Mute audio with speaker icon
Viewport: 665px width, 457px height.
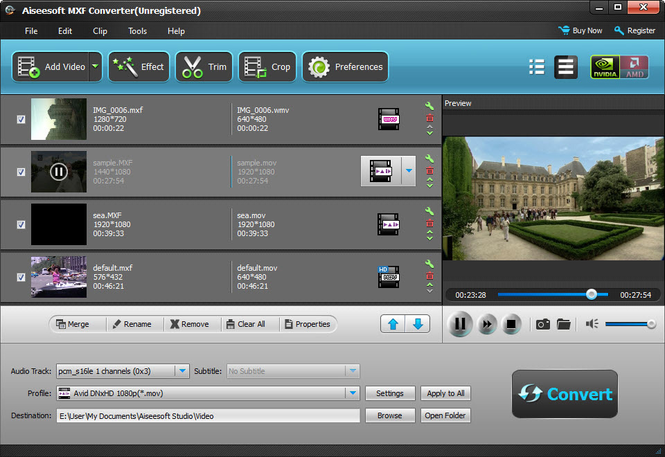click(592, 324)
